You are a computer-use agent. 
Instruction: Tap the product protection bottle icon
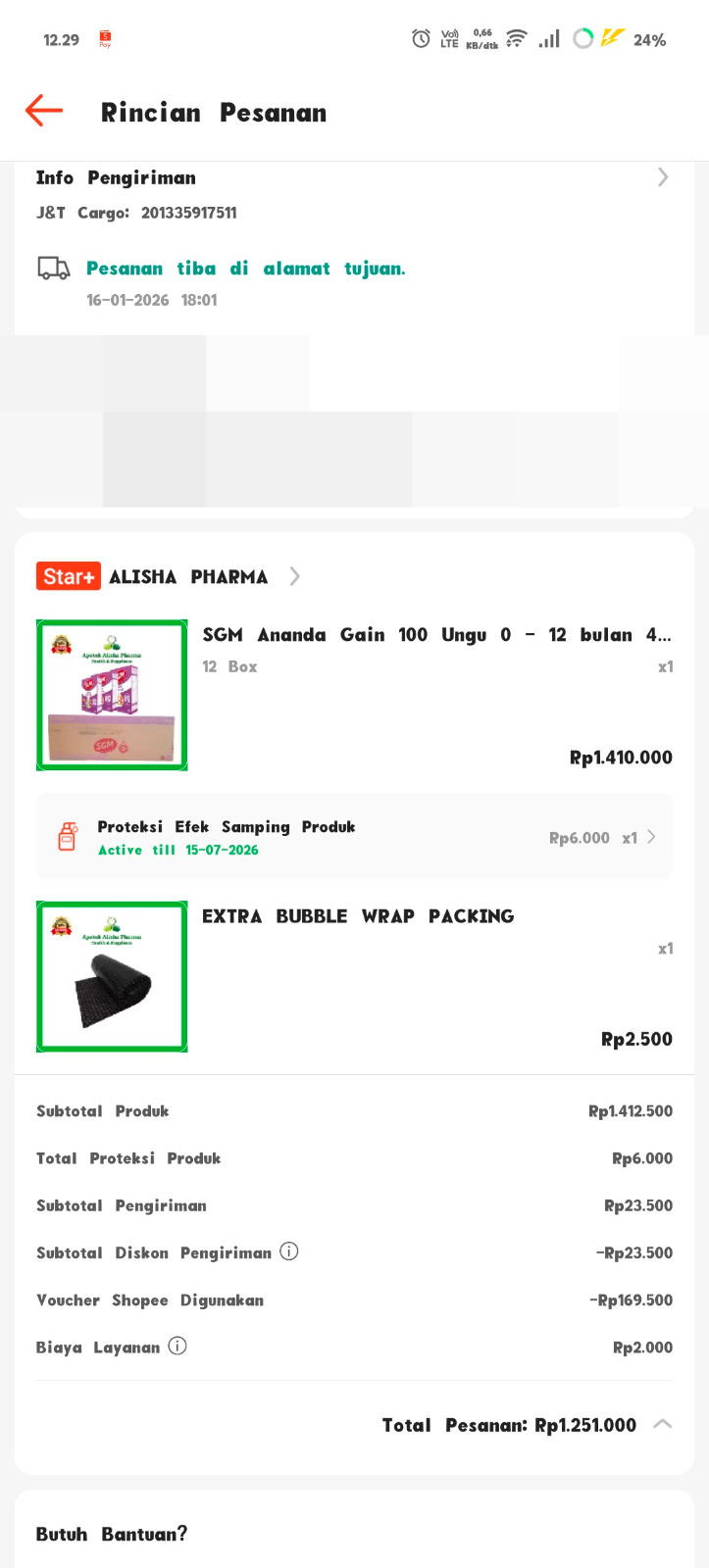click(x=67, y=837)
